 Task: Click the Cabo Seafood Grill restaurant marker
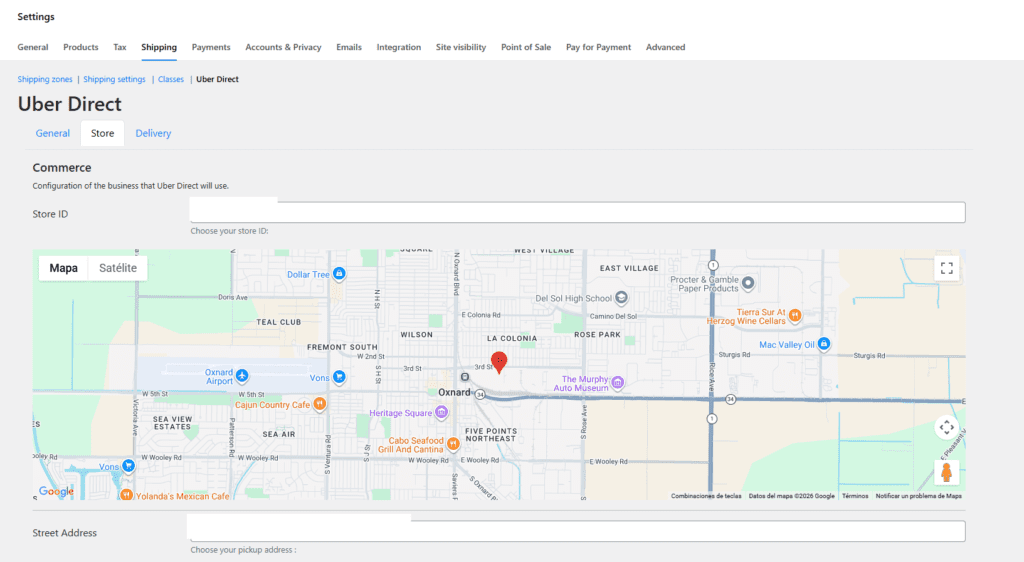453,445
